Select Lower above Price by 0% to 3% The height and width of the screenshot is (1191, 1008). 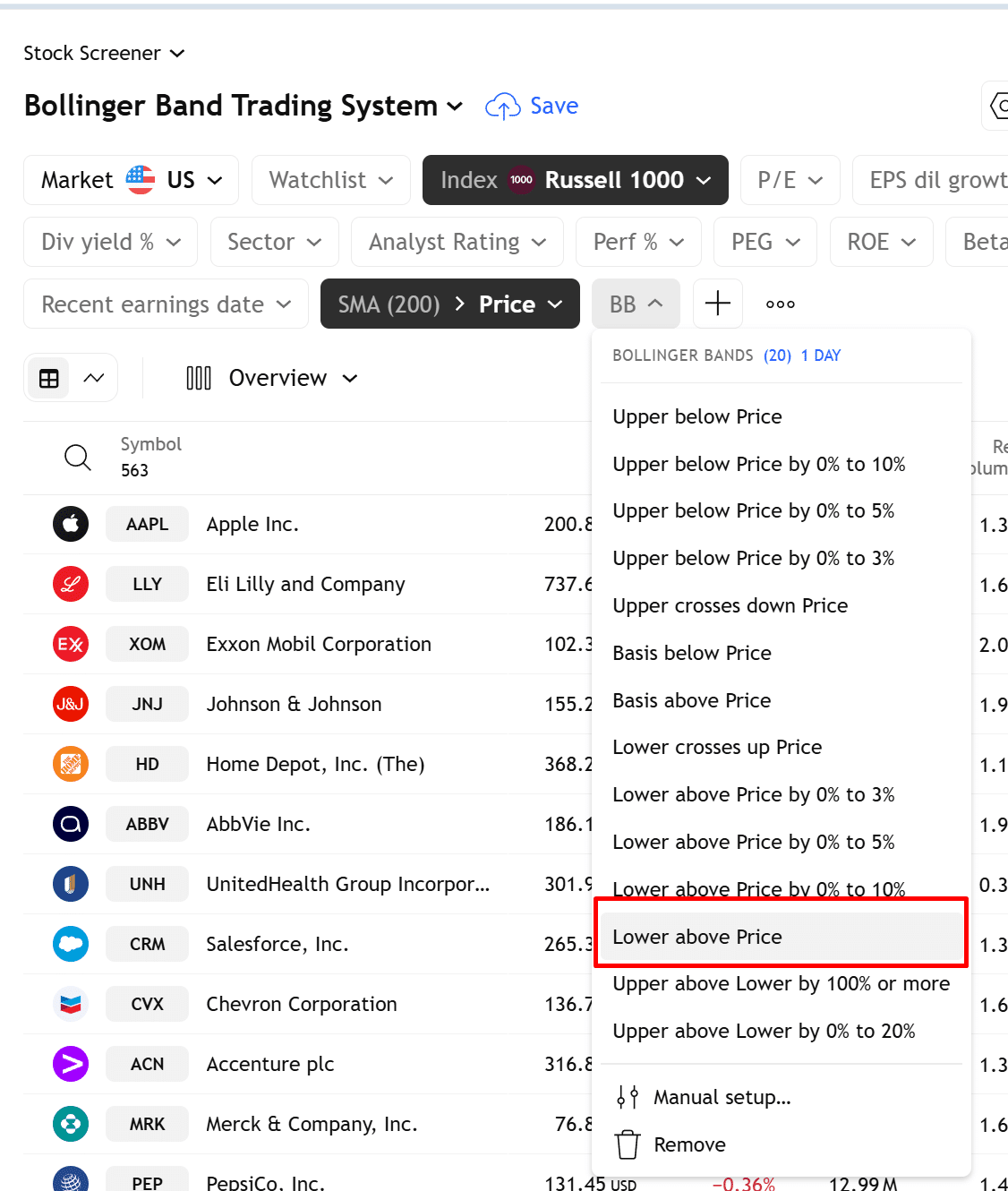pyautogui.click(x=781, y=794)
